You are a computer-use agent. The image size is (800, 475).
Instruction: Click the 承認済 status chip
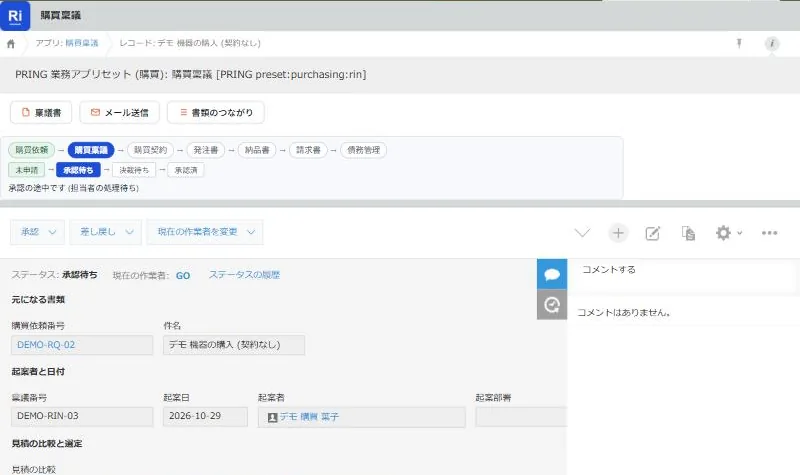coord(186,170)
